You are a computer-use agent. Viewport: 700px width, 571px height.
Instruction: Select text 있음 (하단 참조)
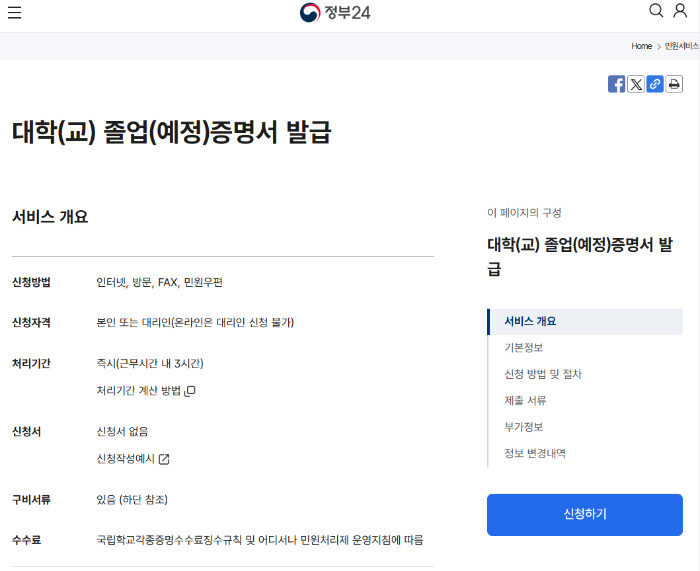pyautogui.click(x=132, y=500)
